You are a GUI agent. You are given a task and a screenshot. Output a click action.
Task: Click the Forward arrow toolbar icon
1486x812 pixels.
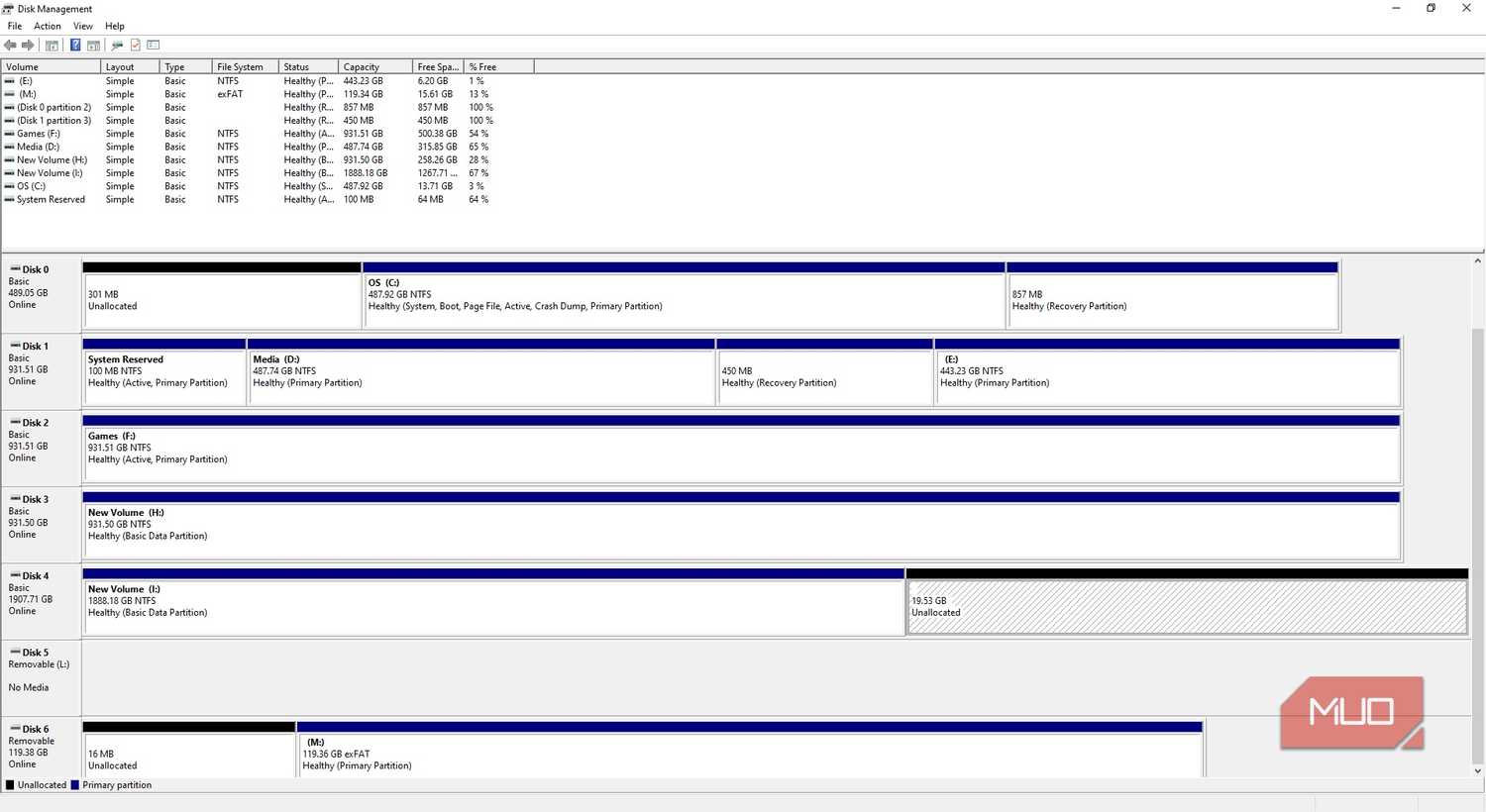[x=28, y=45]
